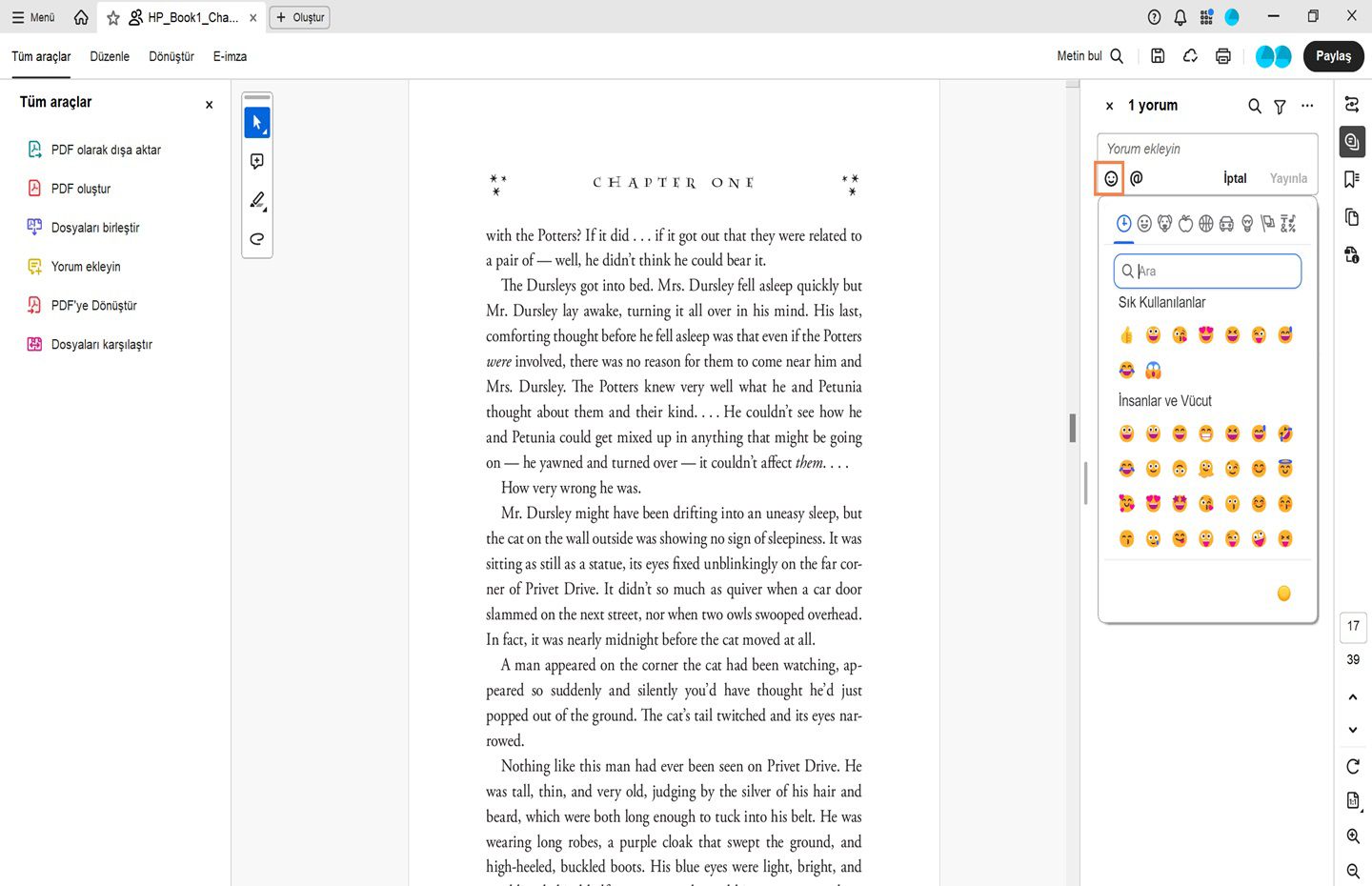Go to the next page with down chevron

pos(1353,730)
